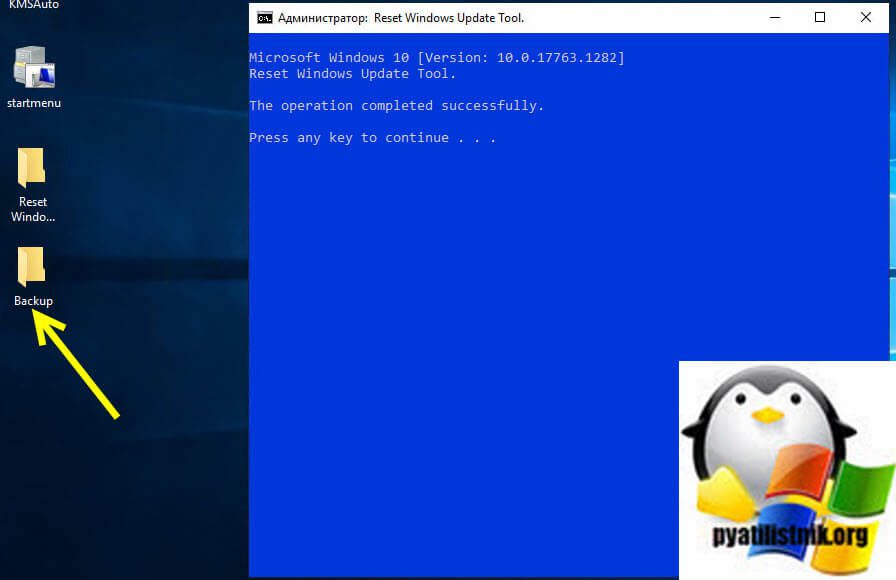This screenshot has width=896, height=580.
Task: Click the 'Microsoft Windows 10 [Version: 10.0.17763.1282]' line
Action: pos(437,58)
